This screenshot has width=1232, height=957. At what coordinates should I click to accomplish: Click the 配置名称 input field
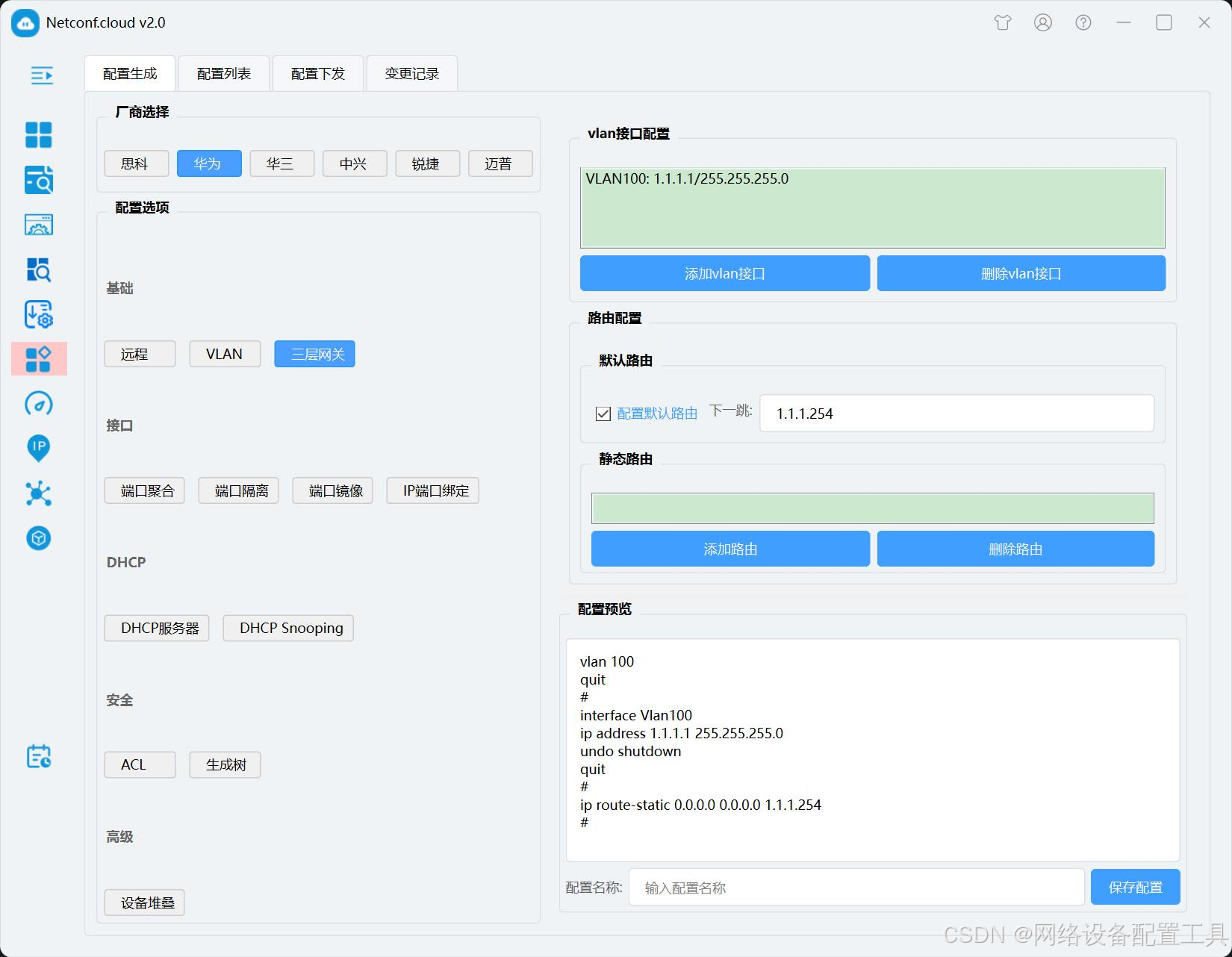click(x=856, y=887)
